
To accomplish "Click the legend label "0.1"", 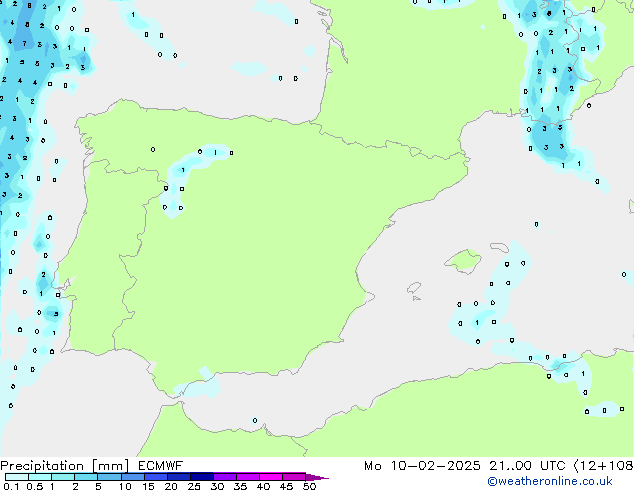I will pyautogui.click(x=11, y=486).
